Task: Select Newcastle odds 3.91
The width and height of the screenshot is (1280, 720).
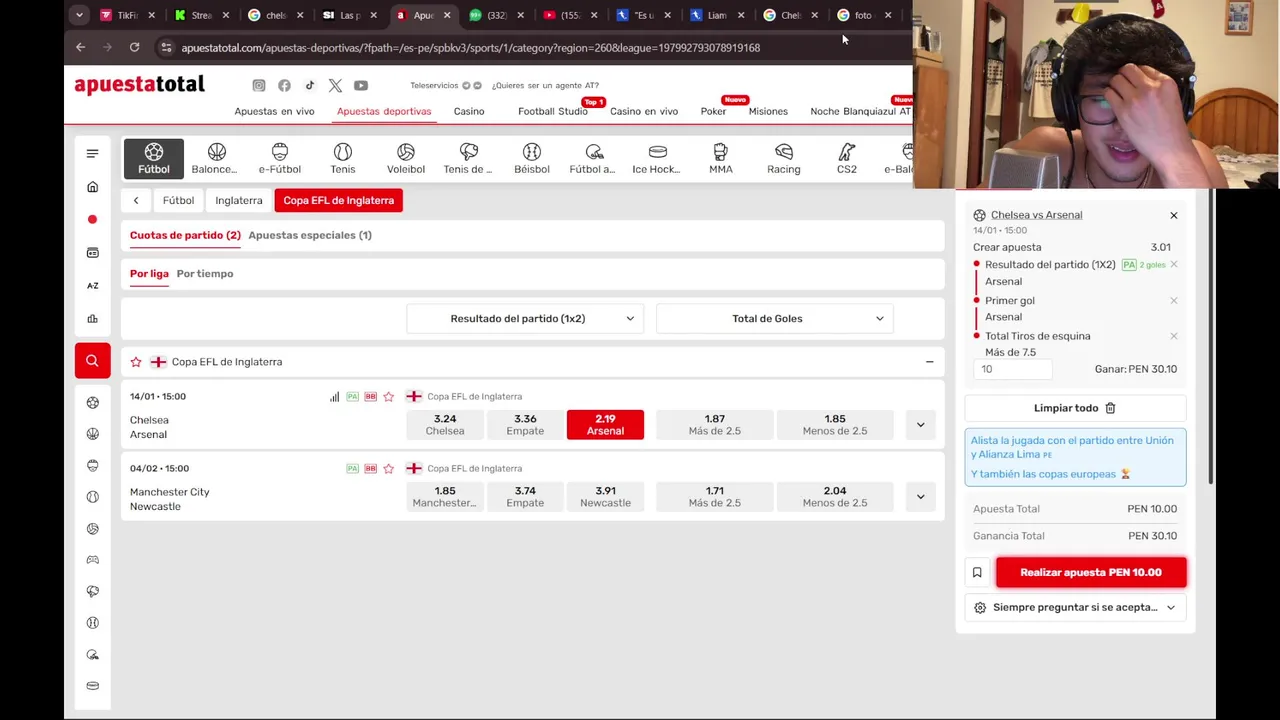Action: [605, 497]
